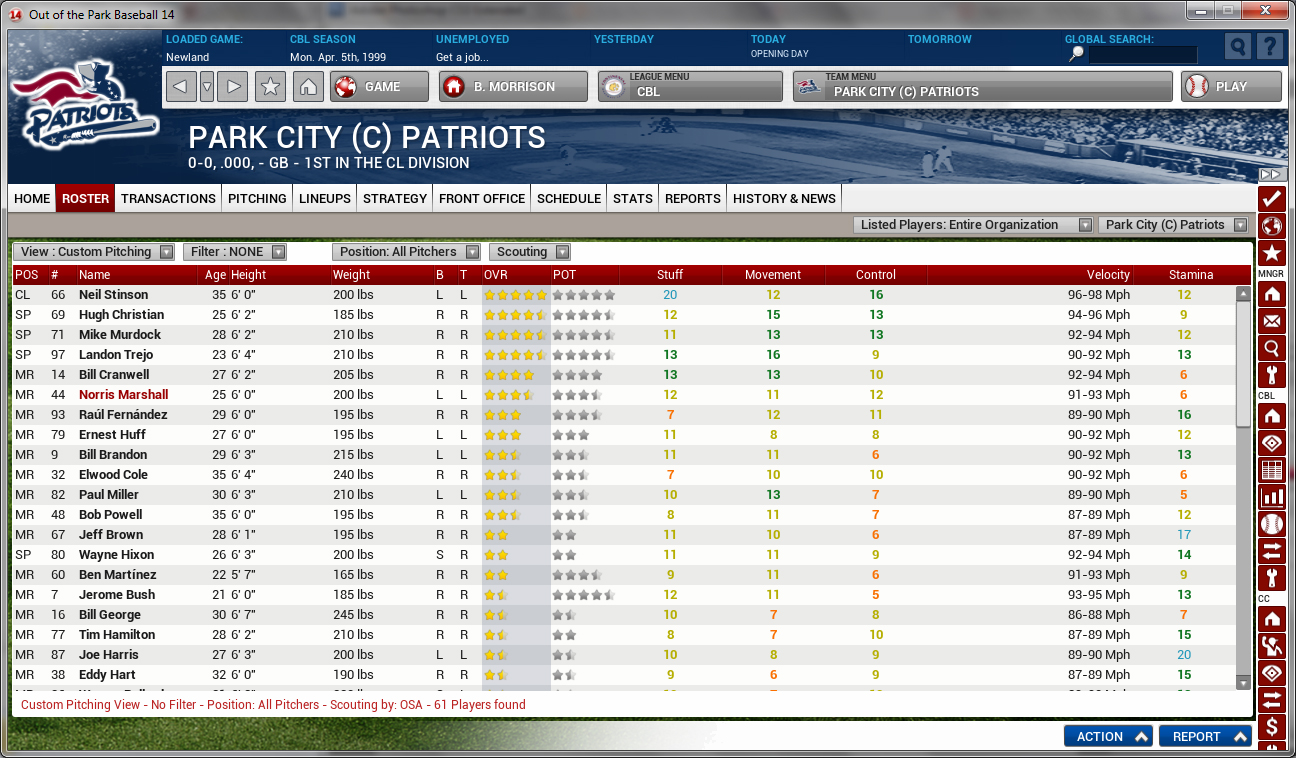
Task: Open player Norris Marshall link
Action: (123, 395)
